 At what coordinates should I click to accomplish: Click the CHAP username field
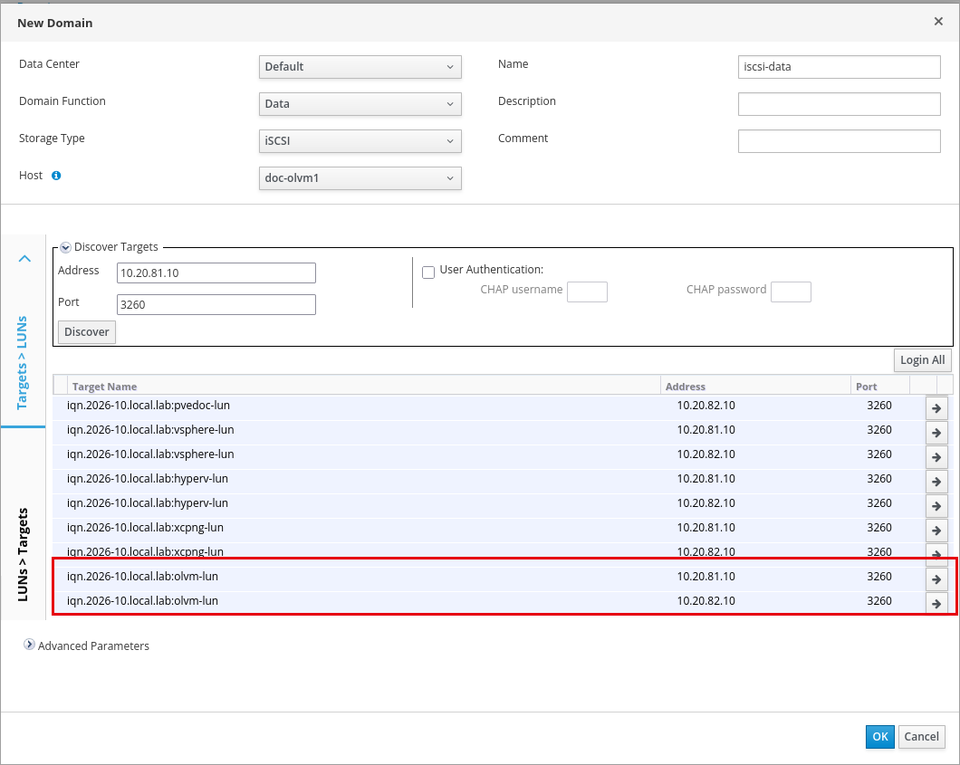587,292
